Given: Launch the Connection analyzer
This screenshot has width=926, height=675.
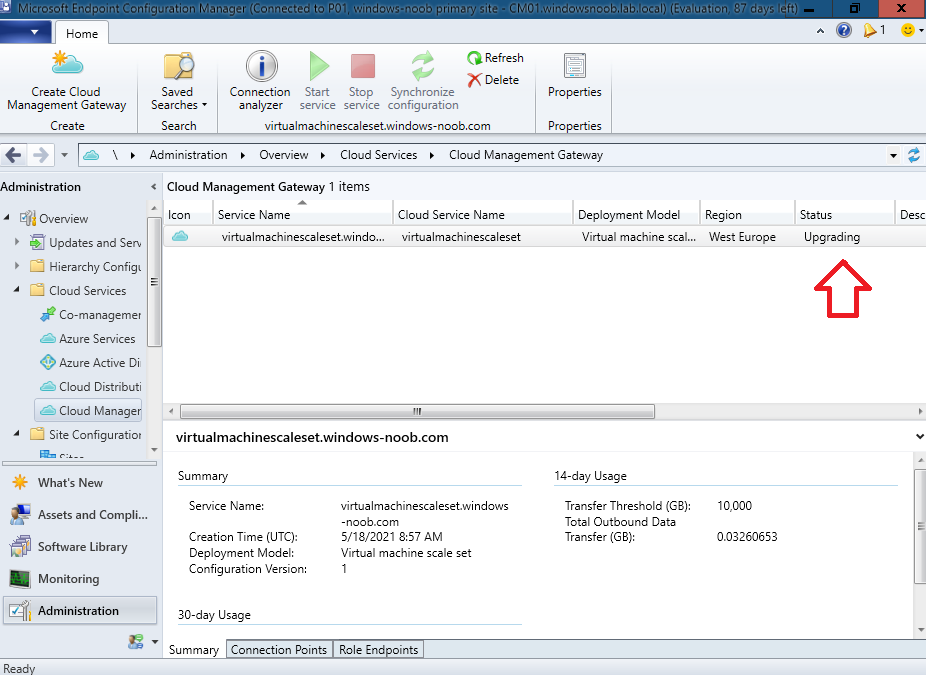Looking at the screenshot, I should coord(260,82).
